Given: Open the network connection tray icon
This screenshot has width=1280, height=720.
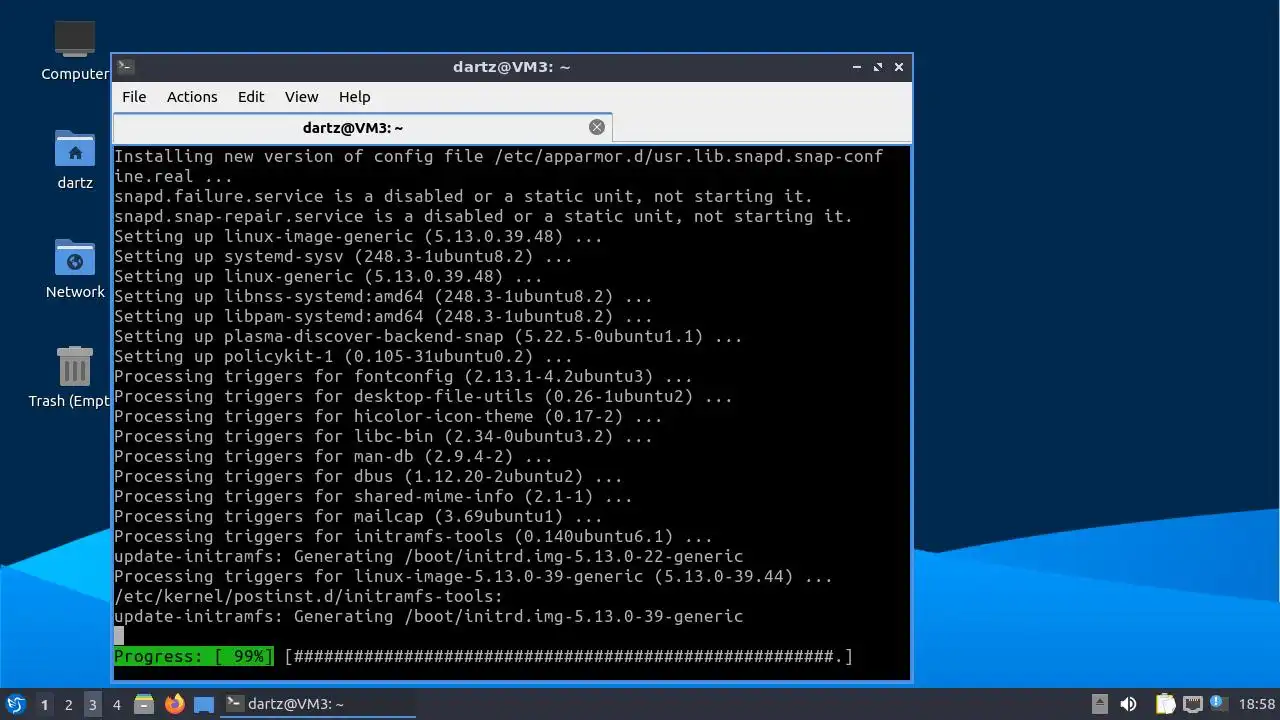Looking at the screenshot, I should point(1192,704).
